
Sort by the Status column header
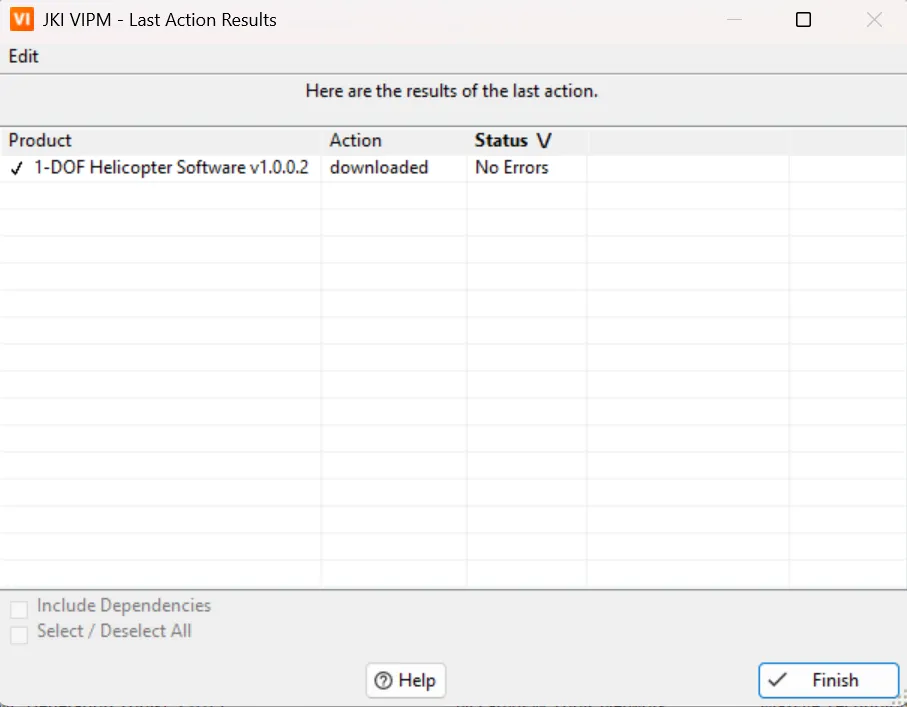527,141
